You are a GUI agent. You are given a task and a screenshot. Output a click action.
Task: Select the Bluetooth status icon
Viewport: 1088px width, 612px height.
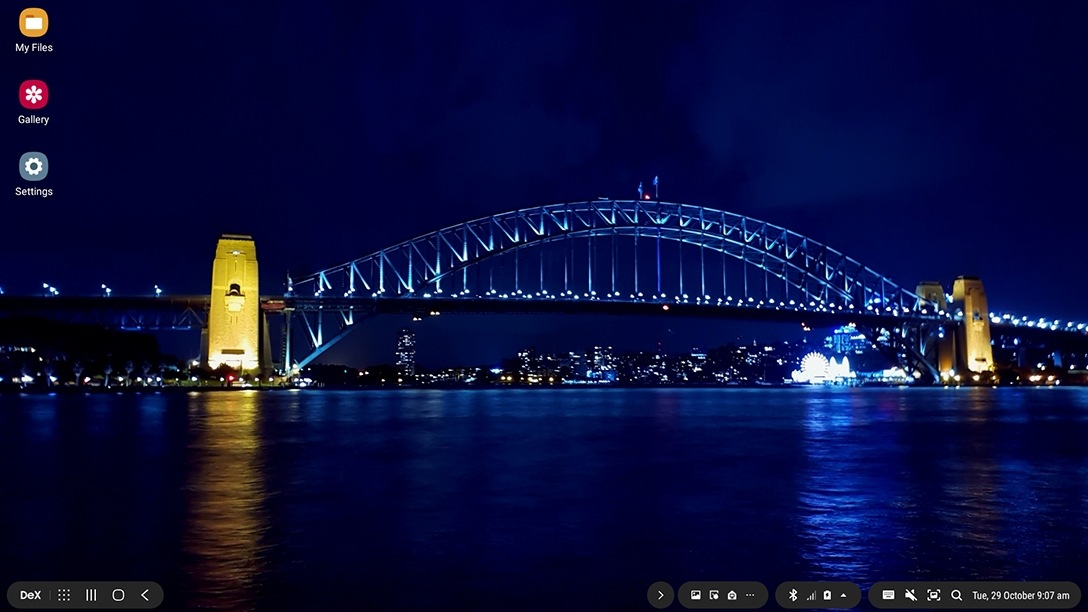(792, 594)
